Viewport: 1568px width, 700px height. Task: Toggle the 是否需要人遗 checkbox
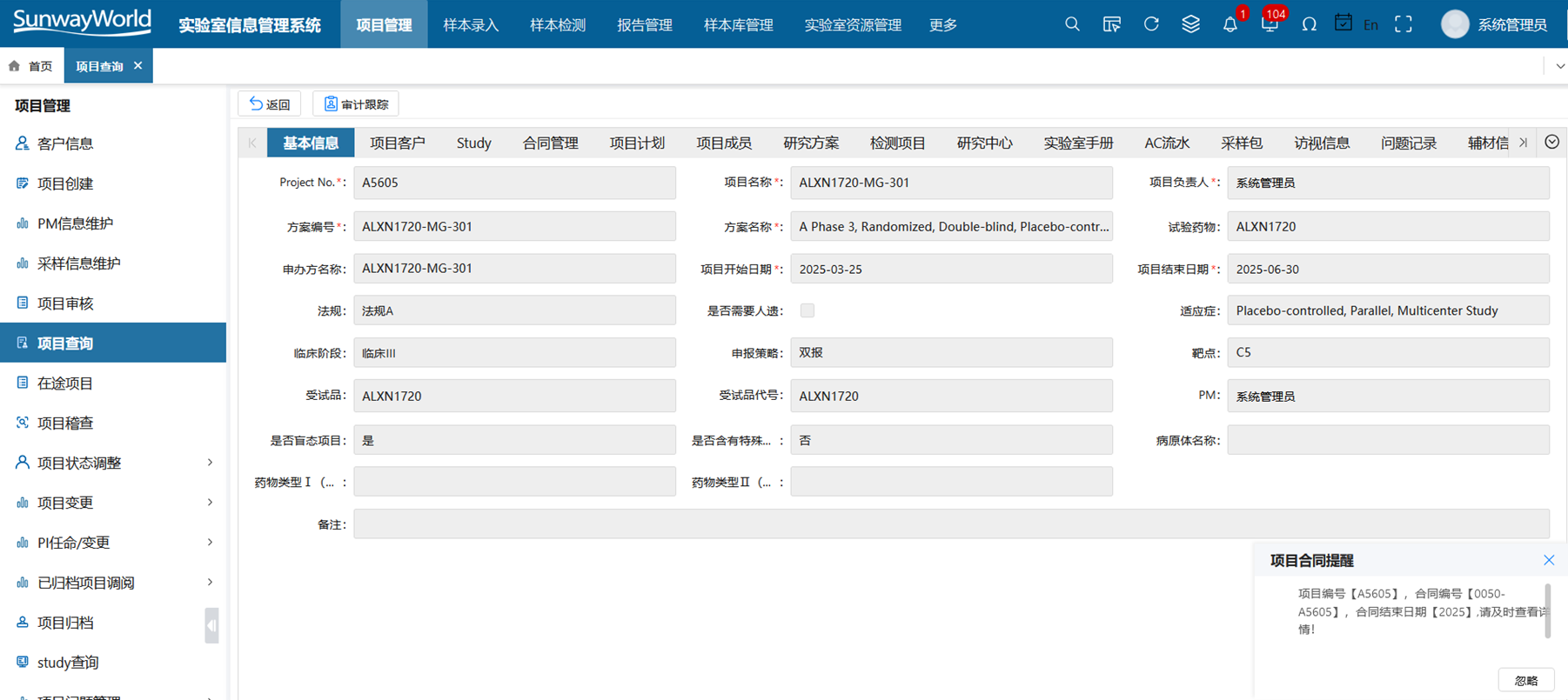(807, 310)
